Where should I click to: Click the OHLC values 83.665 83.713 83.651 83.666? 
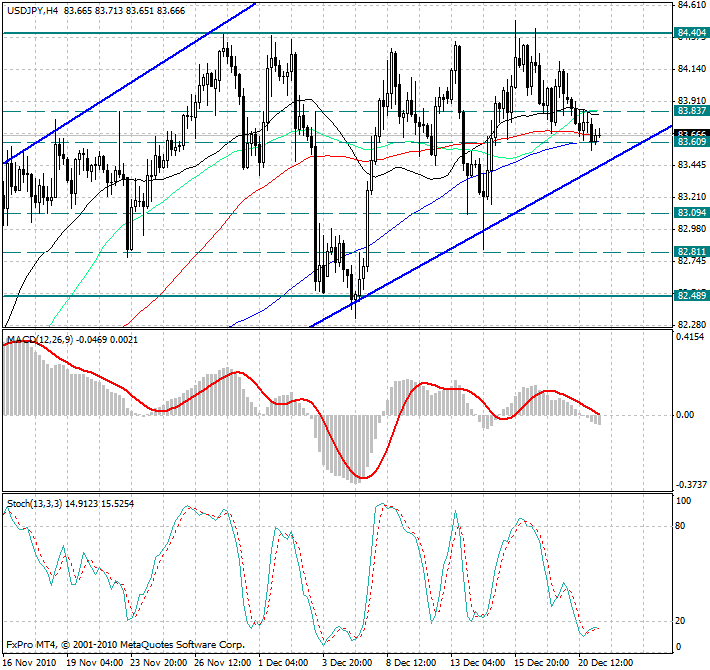[x=125, y=10]
